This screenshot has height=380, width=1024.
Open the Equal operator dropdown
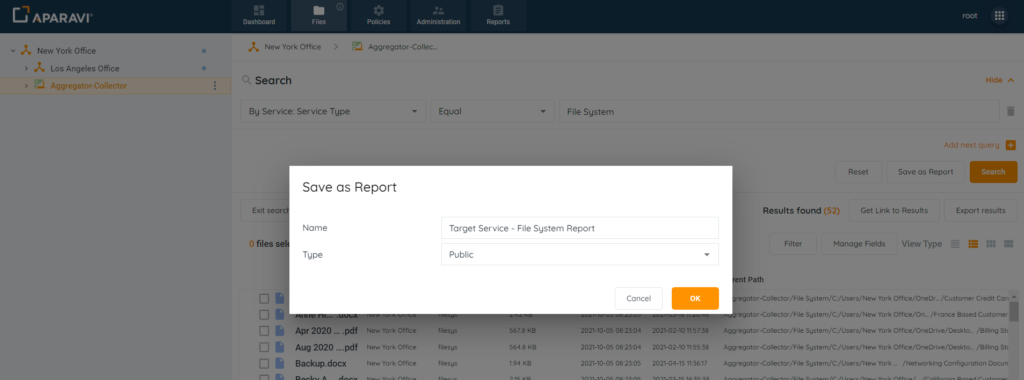coord(492,112)
